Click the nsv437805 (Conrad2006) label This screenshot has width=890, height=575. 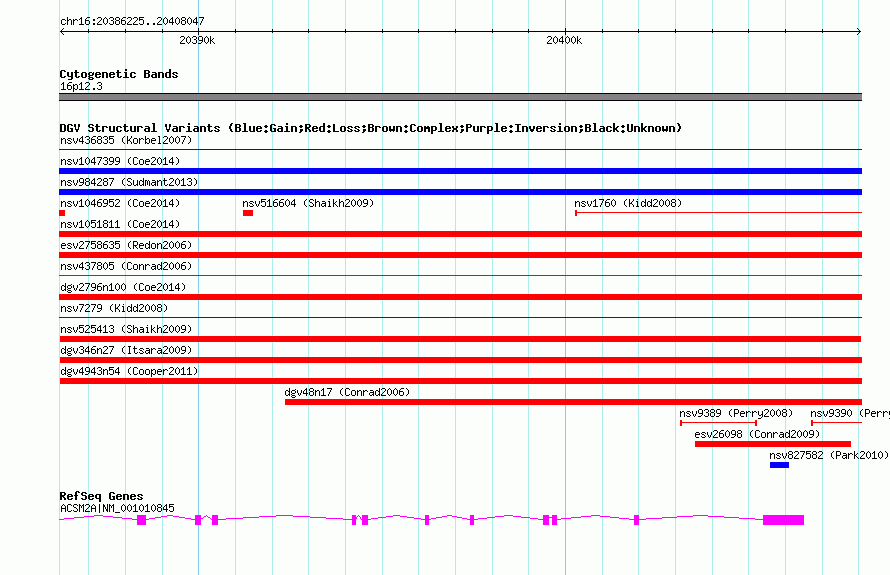coord(126,266)
